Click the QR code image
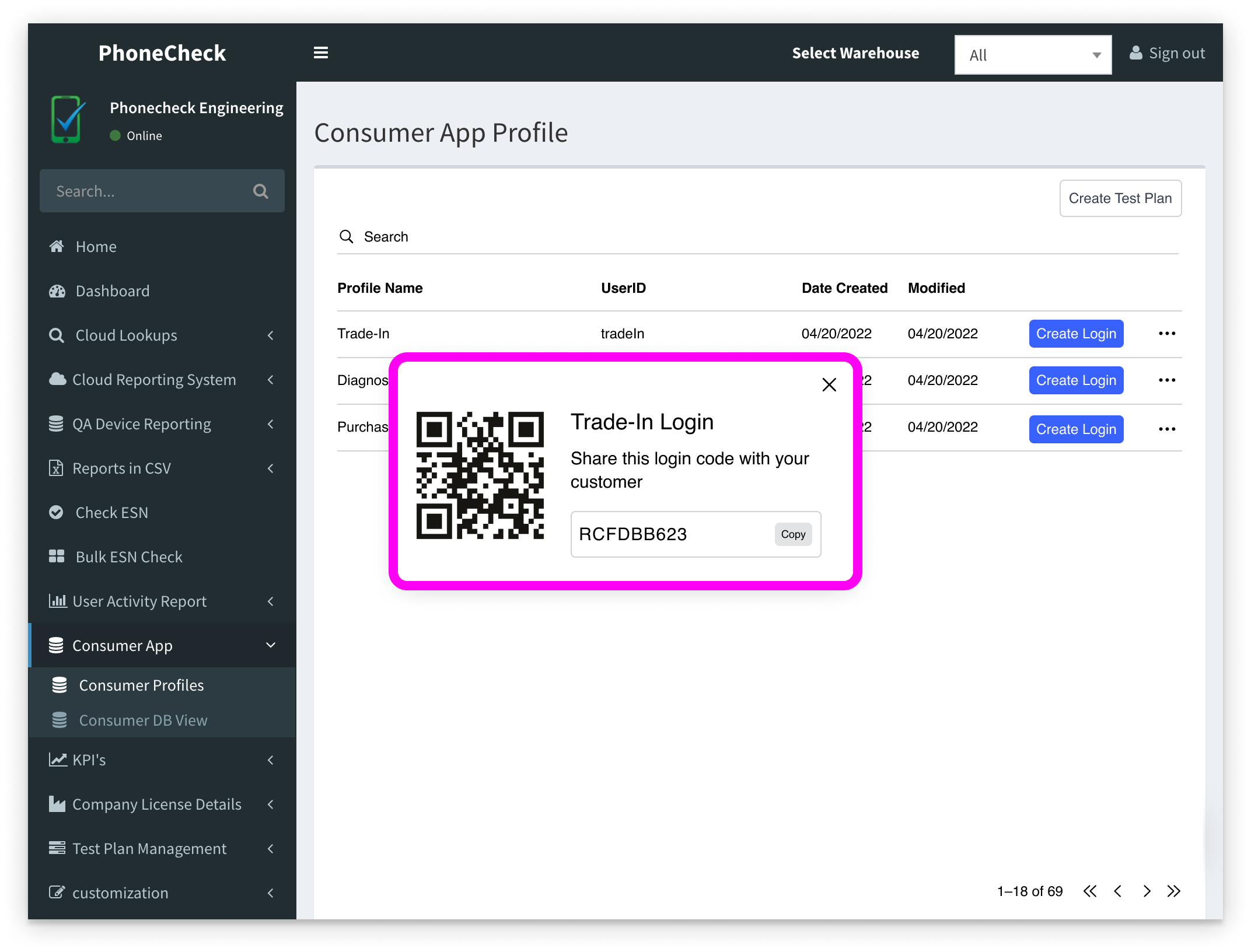The height and width of the screenshot is (952, 1251). 480,475
